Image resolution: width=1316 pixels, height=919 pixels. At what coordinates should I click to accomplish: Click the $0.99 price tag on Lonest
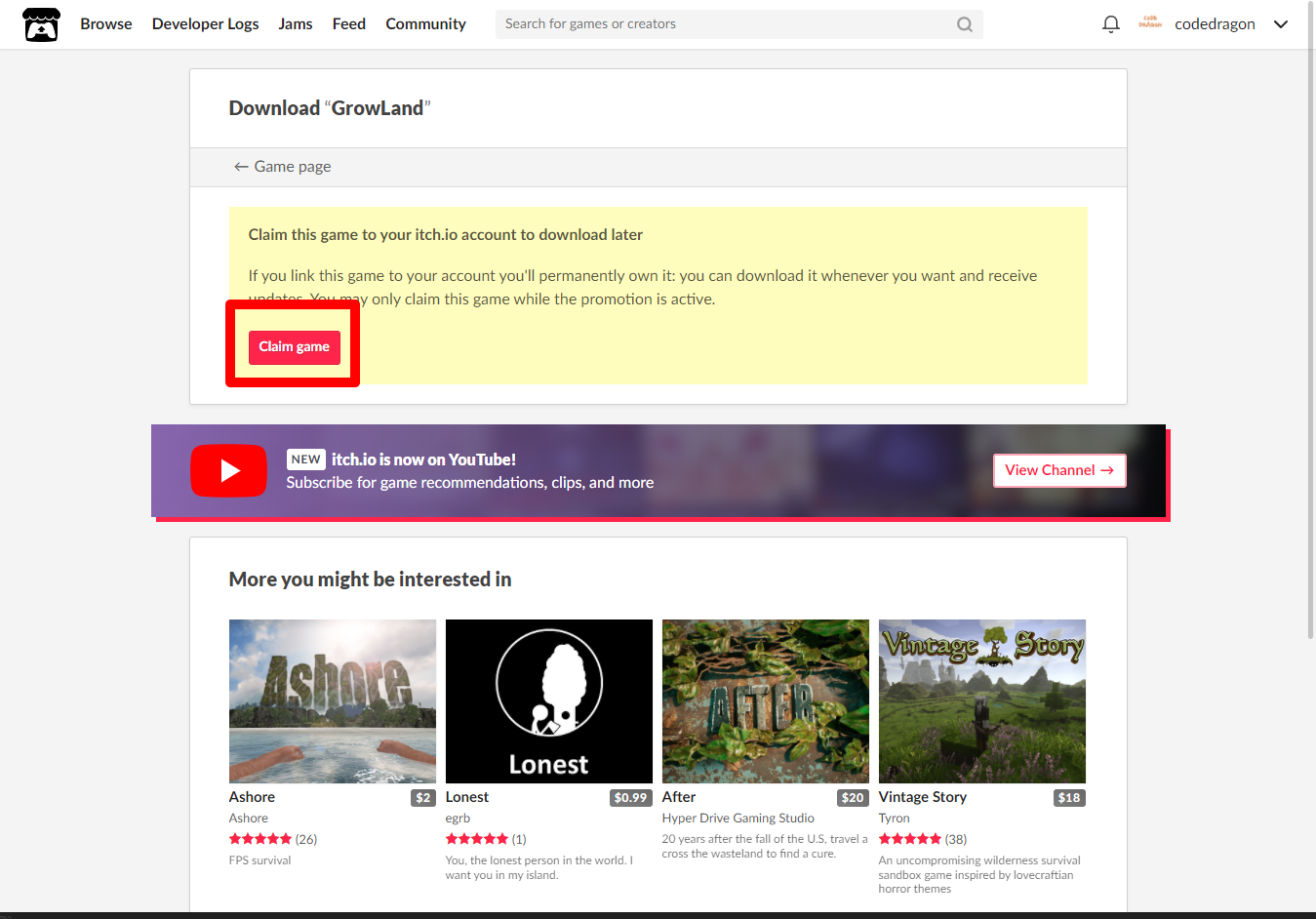tap(631, 798)
